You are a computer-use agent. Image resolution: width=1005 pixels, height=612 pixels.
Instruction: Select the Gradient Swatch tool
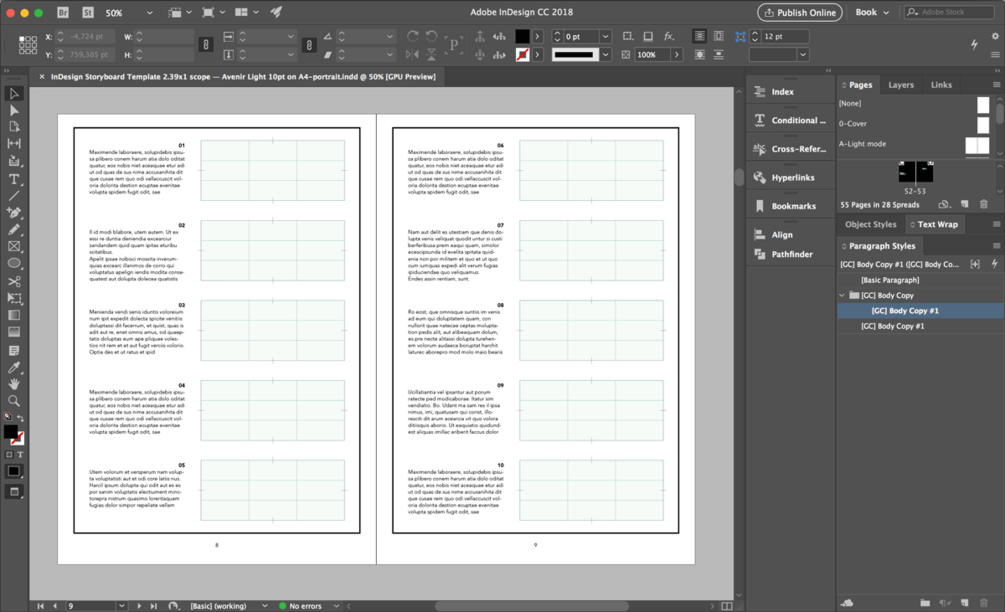(13, 315)
